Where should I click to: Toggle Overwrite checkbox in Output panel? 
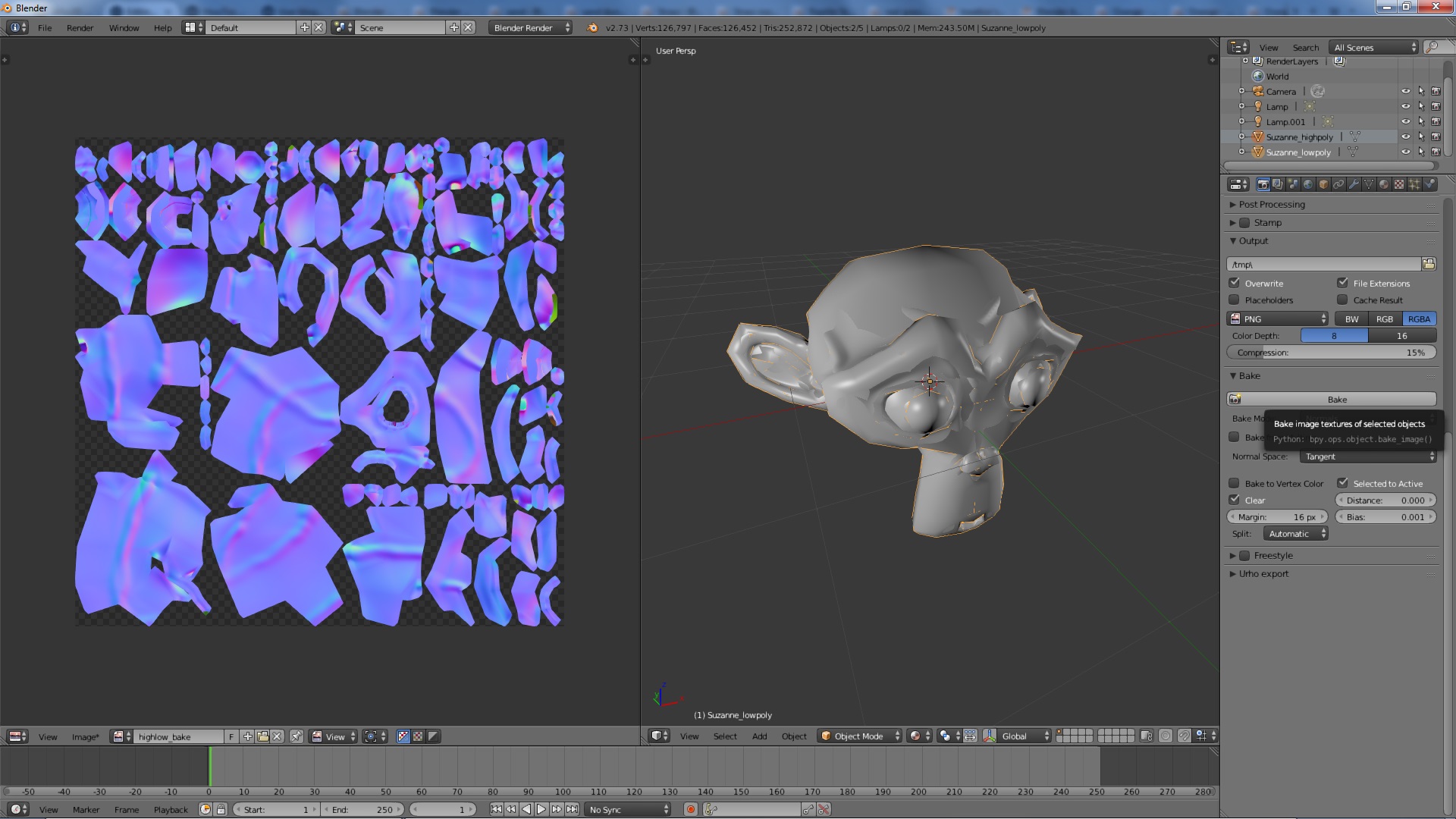[1234, 283]
